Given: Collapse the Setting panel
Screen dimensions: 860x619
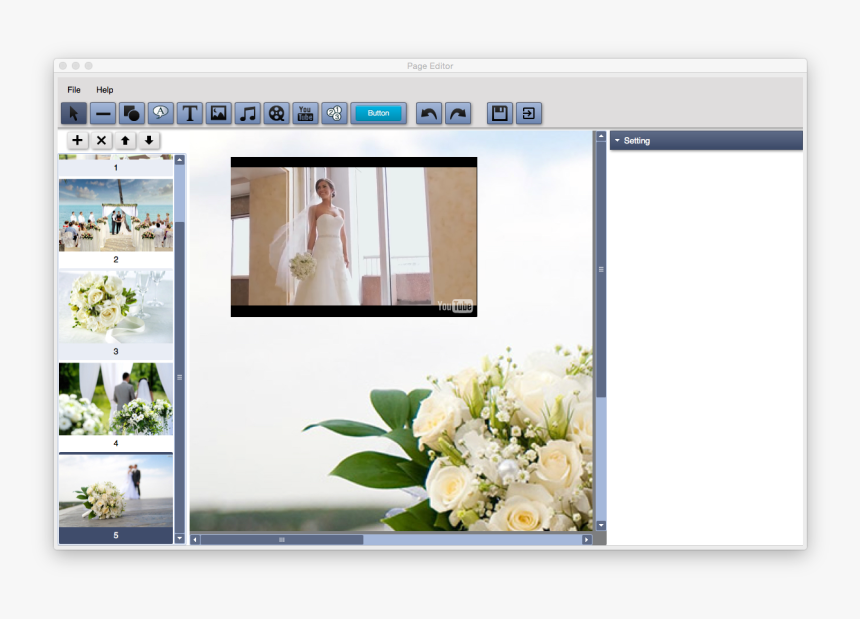Looking at the screenshot, I should (x=618, y=140).
